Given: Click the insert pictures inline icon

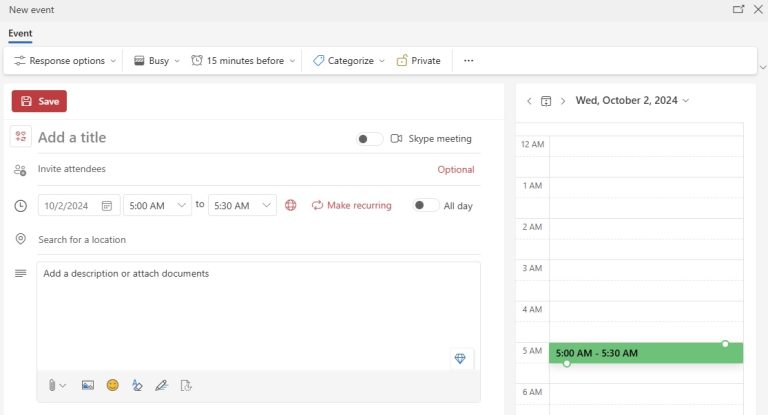Looking at the screenshot, I should [88, 385].
